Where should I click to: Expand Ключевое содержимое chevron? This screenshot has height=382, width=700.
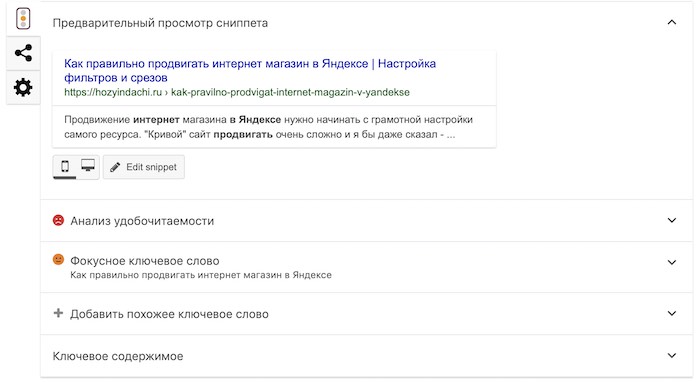click(671, 356)
